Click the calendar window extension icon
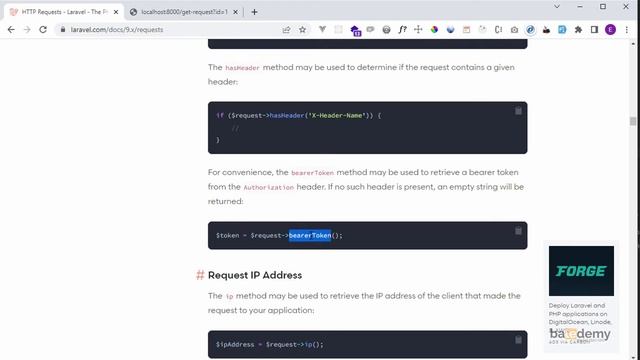640x360 pixels. pos(467,29)
